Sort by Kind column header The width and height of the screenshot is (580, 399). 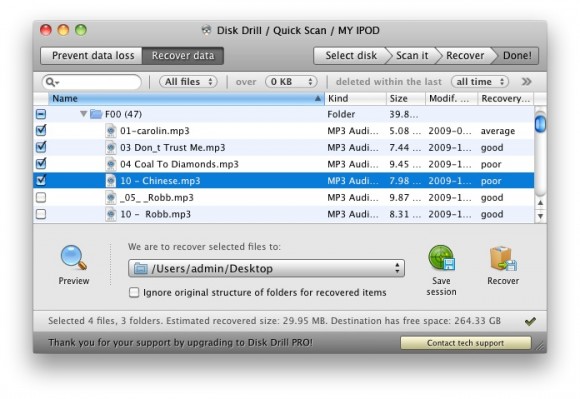pyautogui.click(x=355, y=99)
